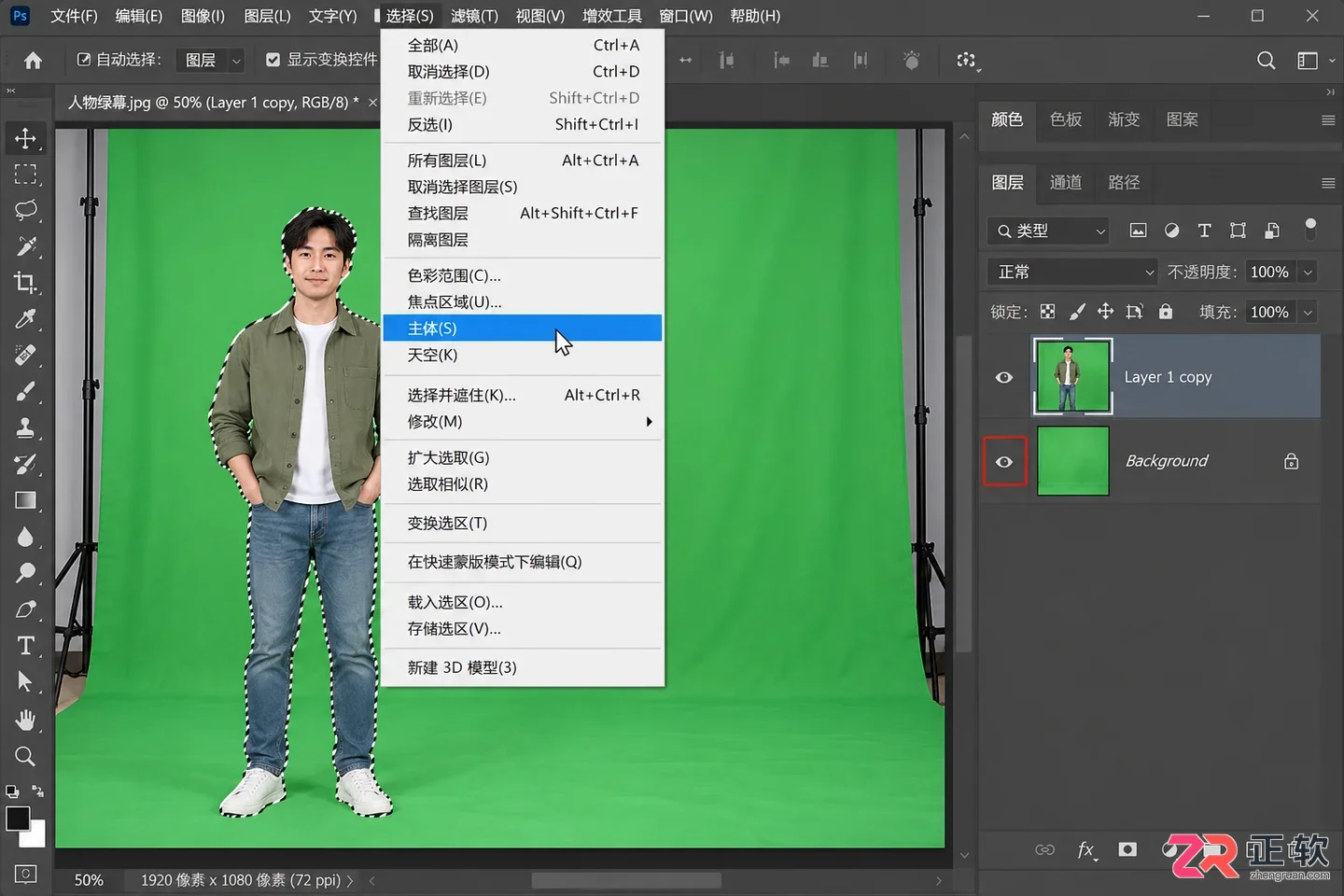The image size is (1344, 896).
Task: Toggle the 显示变换控件 checkbox
Action: 273,60
